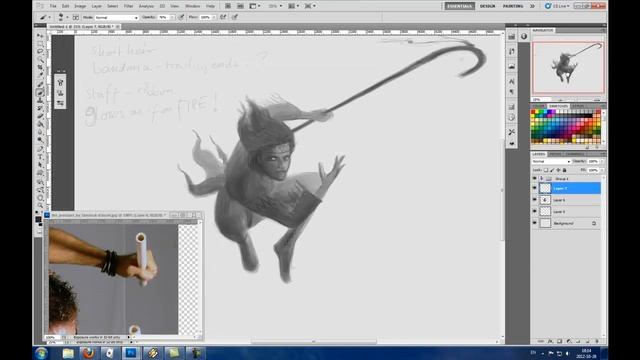
Task: Click the Navigator preview thumbnail
Action: (x=568, y=67)
